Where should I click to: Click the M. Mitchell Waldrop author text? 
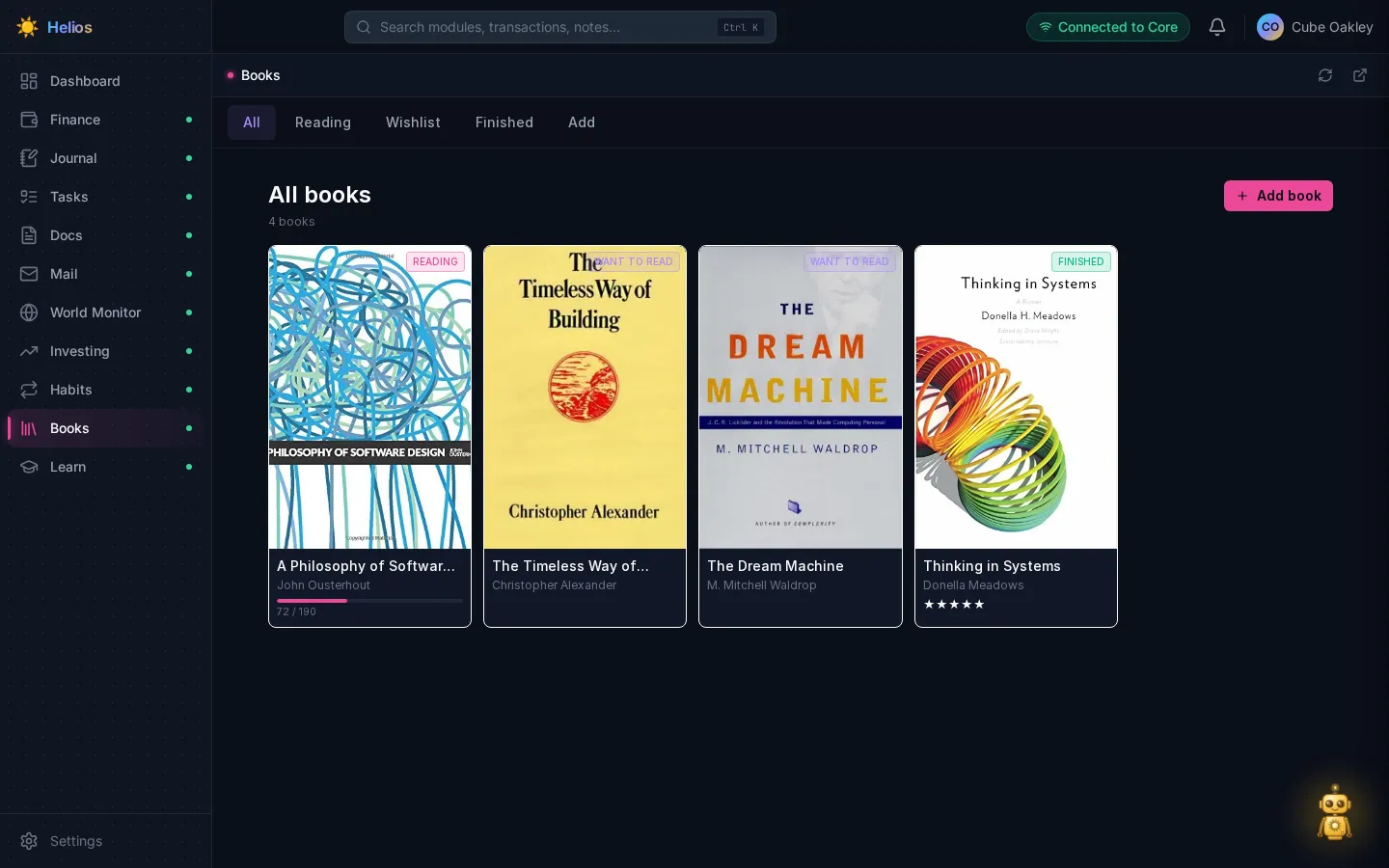[762, 585]
